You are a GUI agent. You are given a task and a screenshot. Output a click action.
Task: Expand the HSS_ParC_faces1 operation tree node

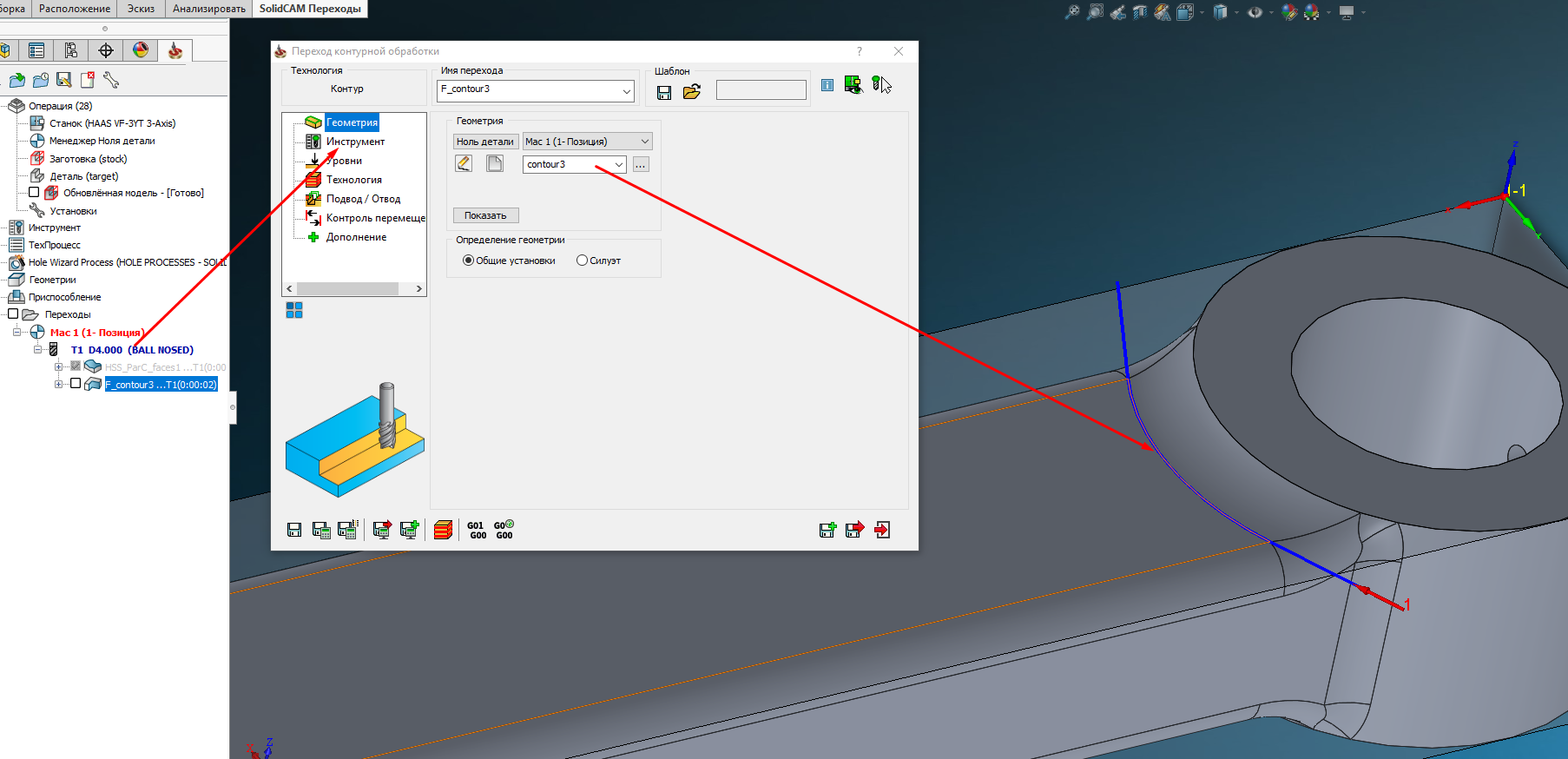pos(58,366)
